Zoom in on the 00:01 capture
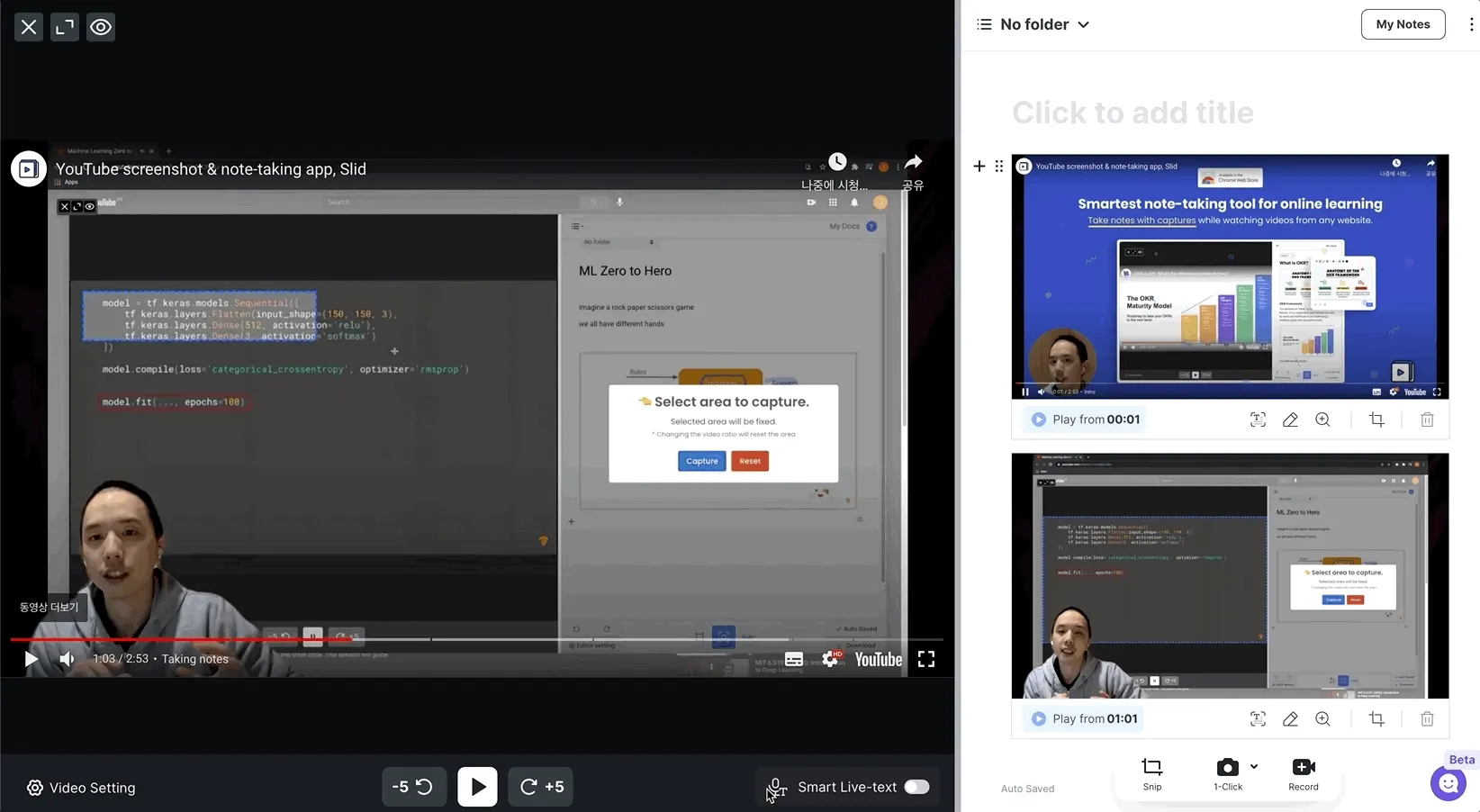Screen dimensions: 1480x812 coord(1322,420)
